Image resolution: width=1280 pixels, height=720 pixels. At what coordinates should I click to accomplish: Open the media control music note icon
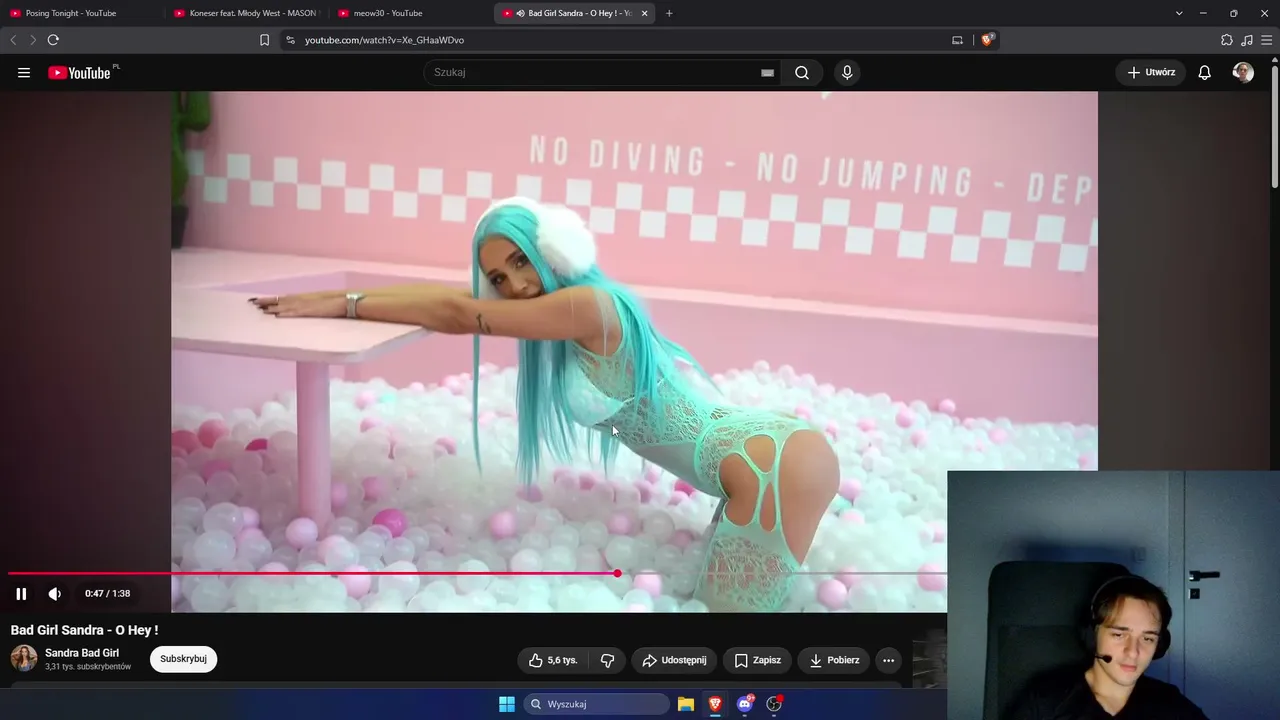point(1247,40)
